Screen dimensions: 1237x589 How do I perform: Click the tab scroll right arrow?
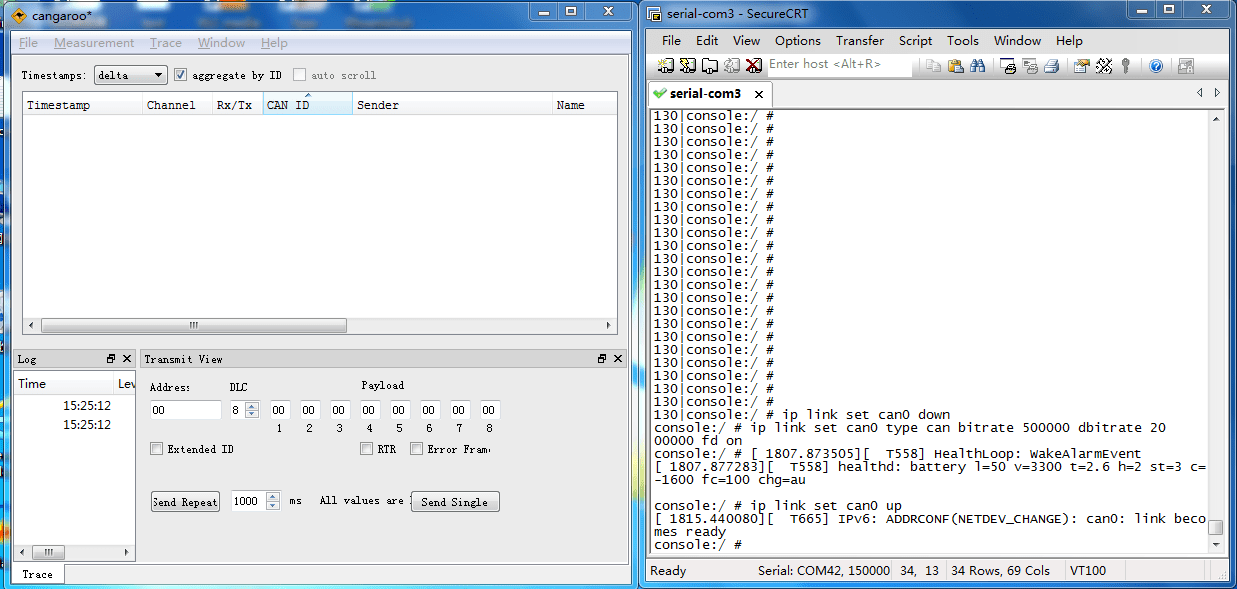1217,93
